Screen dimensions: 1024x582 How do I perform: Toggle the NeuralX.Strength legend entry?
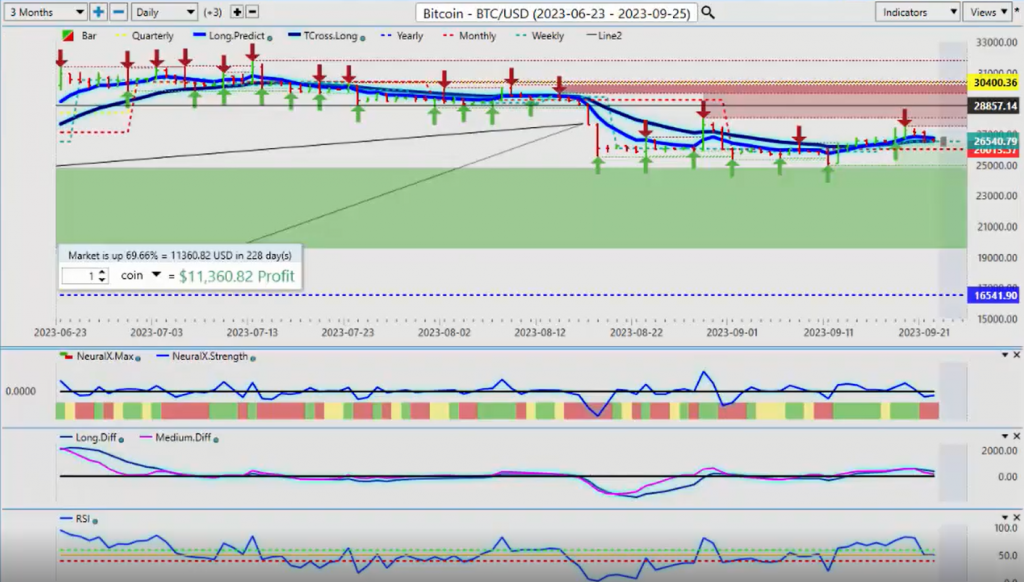(x=202, y=357)
